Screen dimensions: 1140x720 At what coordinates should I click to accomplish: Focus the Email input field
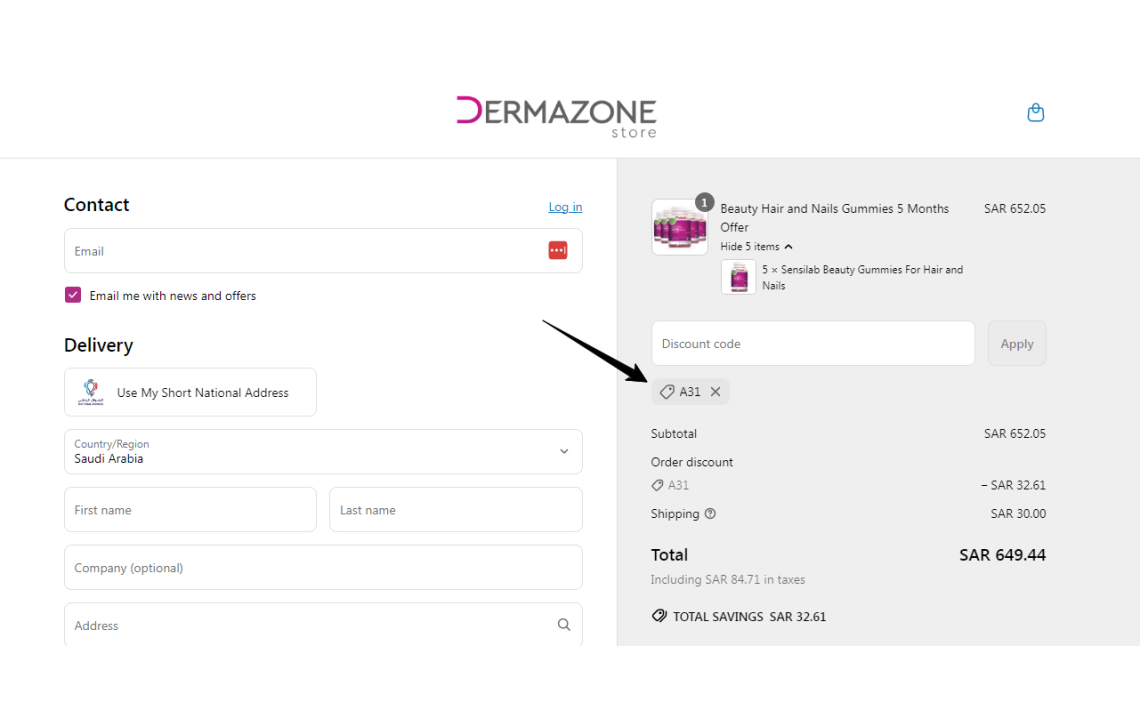[323, 251]
